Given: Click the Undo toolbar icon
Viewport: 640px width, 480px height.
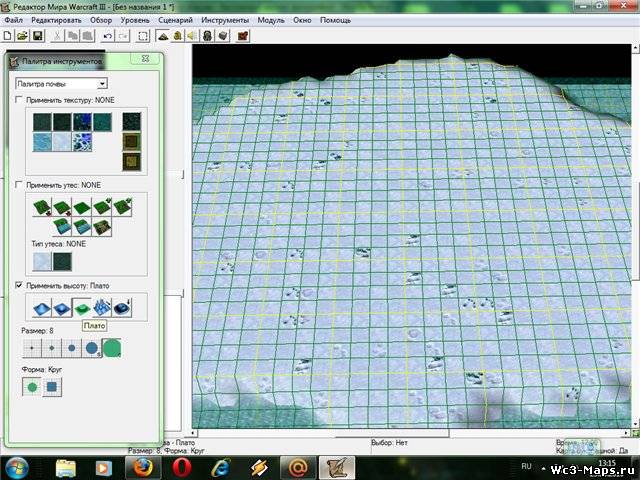Looking at the screenshot, I should 107,36.
